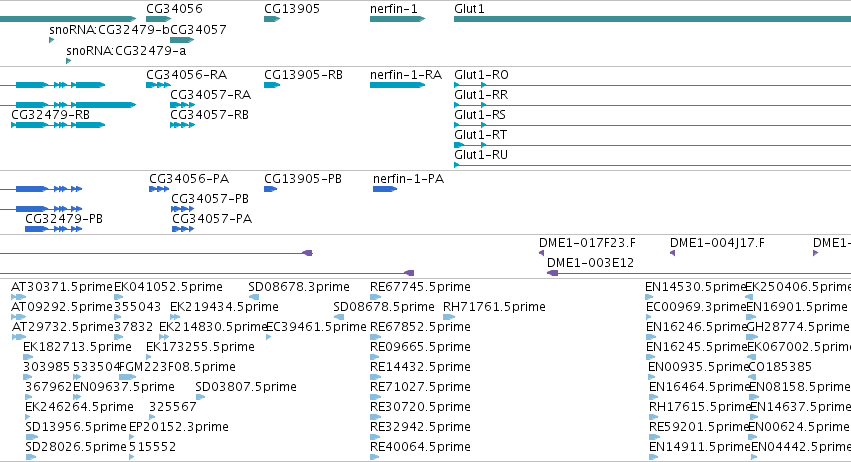Select EST EK041052.5prime
This screenshot has width=851, height=462.
click(168, 287)
